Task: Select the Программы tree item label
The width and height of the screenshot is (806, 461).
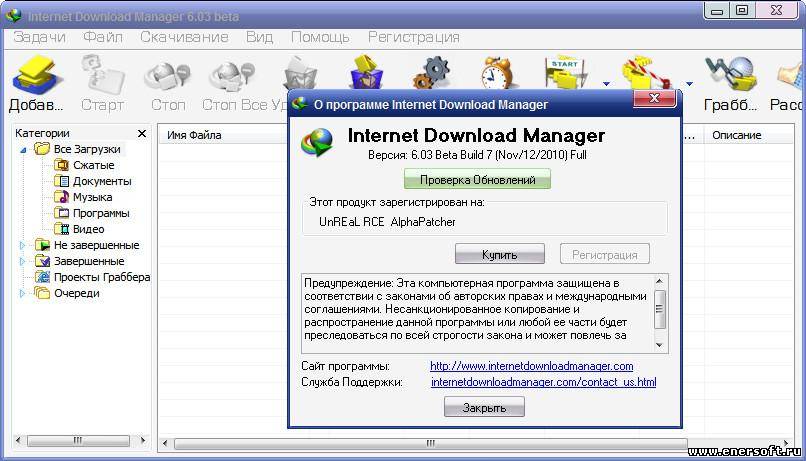Action: pos(101,213)
